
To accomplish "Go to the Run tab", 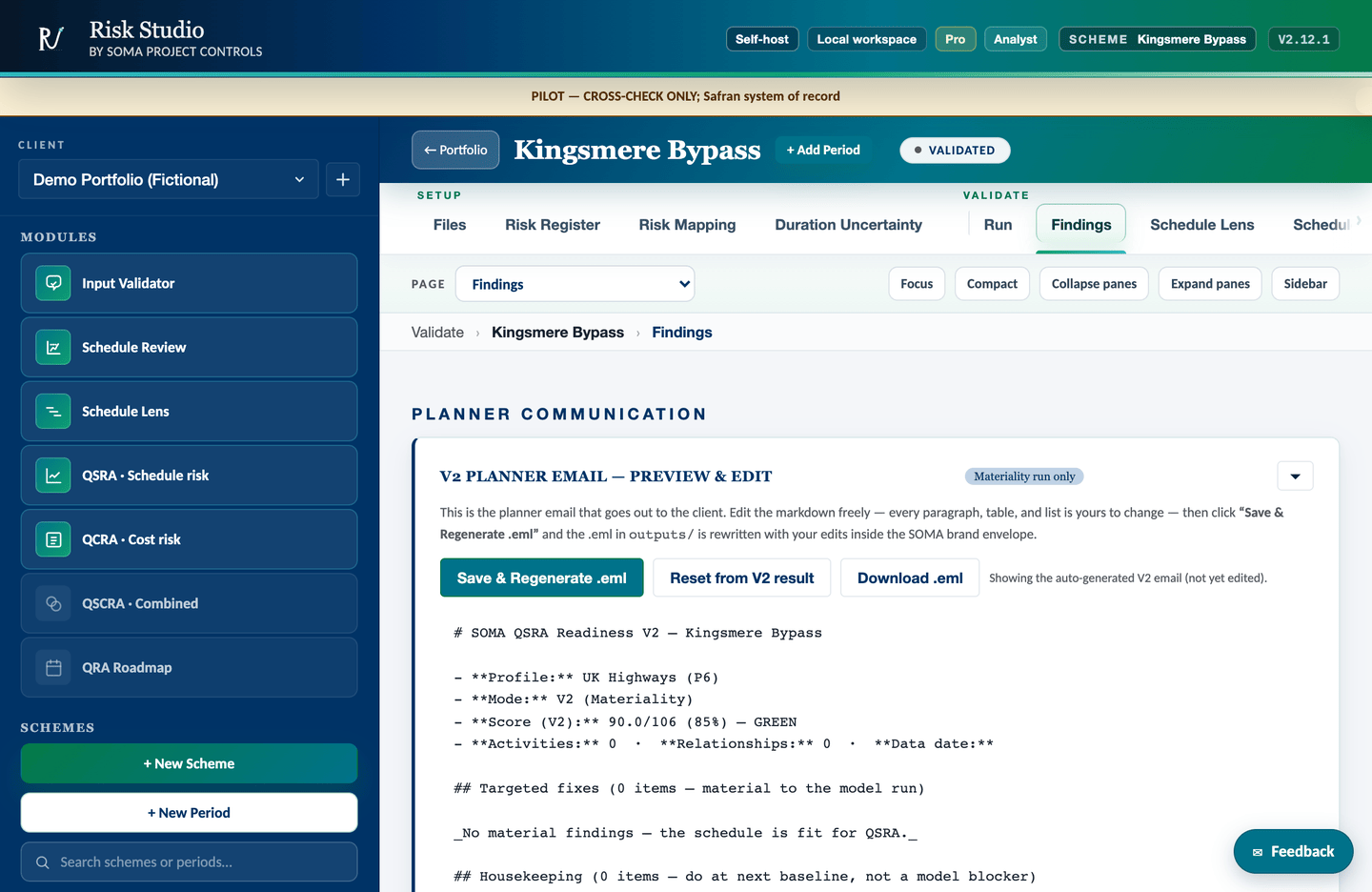I will (998, 225).
